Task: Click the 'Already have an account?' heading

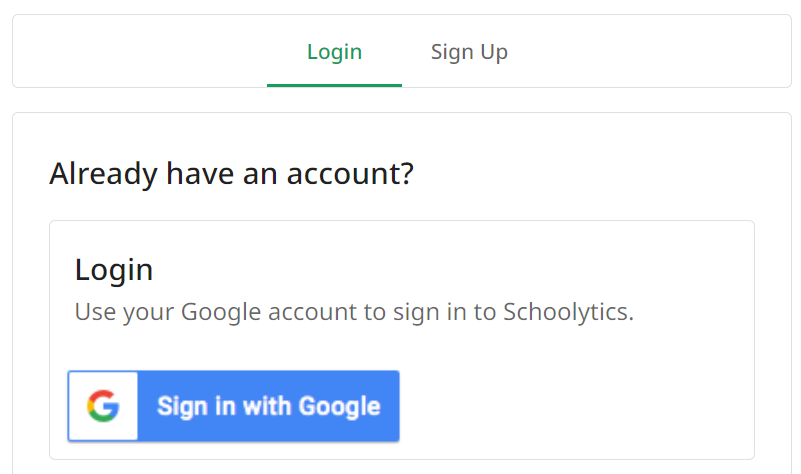Action: click(x=231, y=174)
